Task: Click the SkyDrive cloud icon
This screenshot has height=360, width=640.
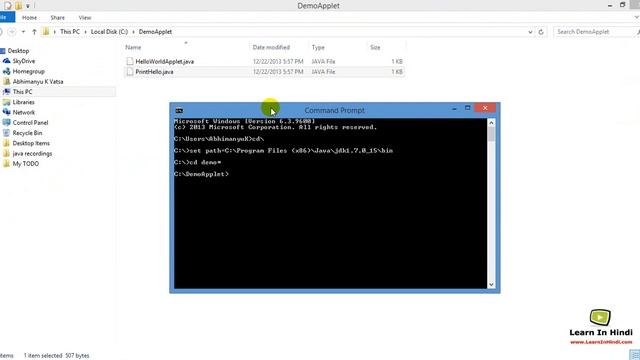Action: coord(7,61)
